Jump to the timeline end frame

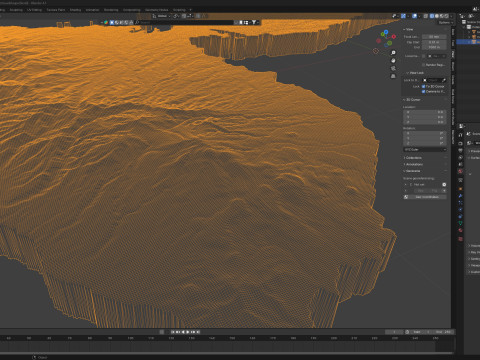[x=198, y=332]
